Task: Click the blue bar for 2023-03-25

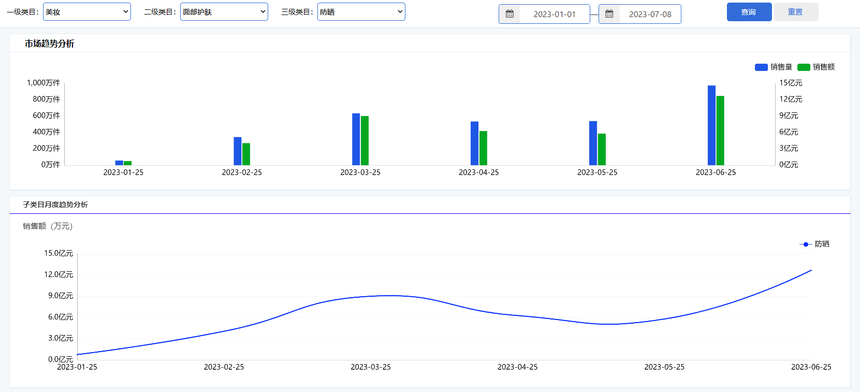Action: click(356, 139)
